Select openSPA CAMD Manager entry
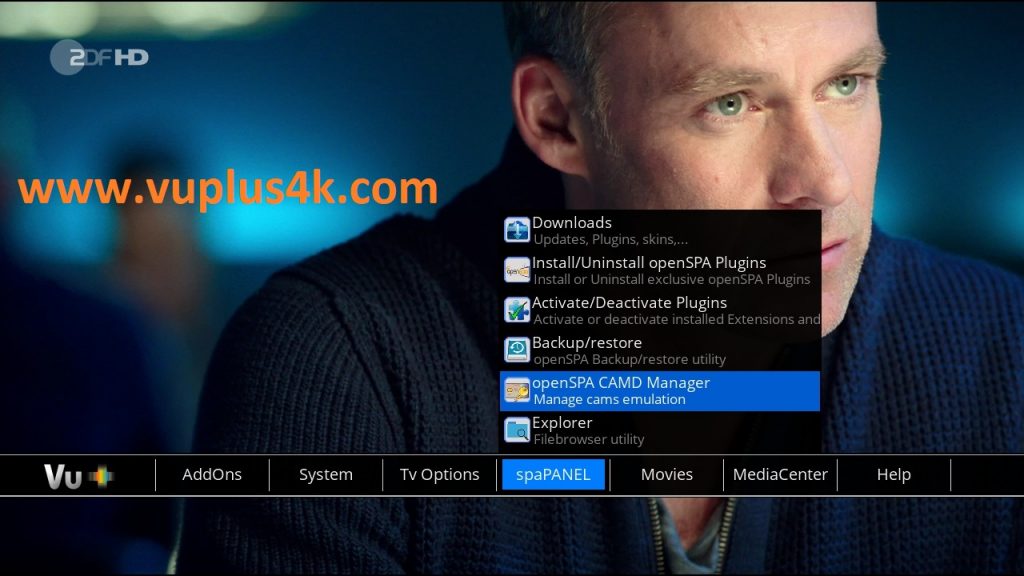This screenshot has height=576, width=1024. click(x=660, y=391)
